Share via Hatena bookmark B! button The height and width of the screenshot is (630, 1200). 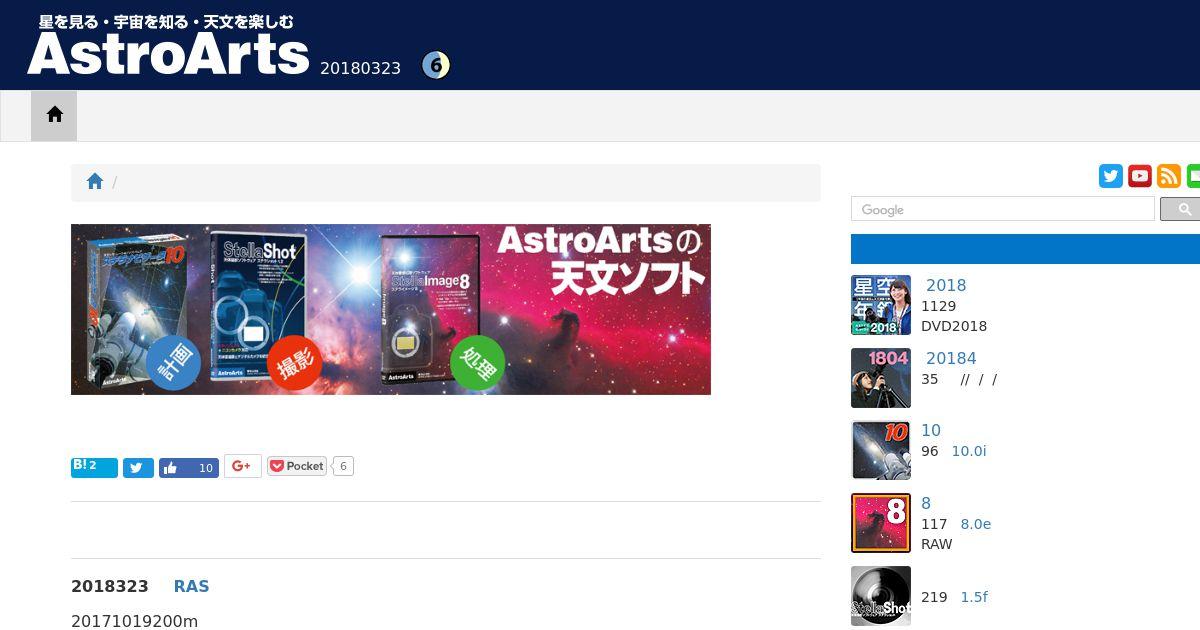(94, 467)
